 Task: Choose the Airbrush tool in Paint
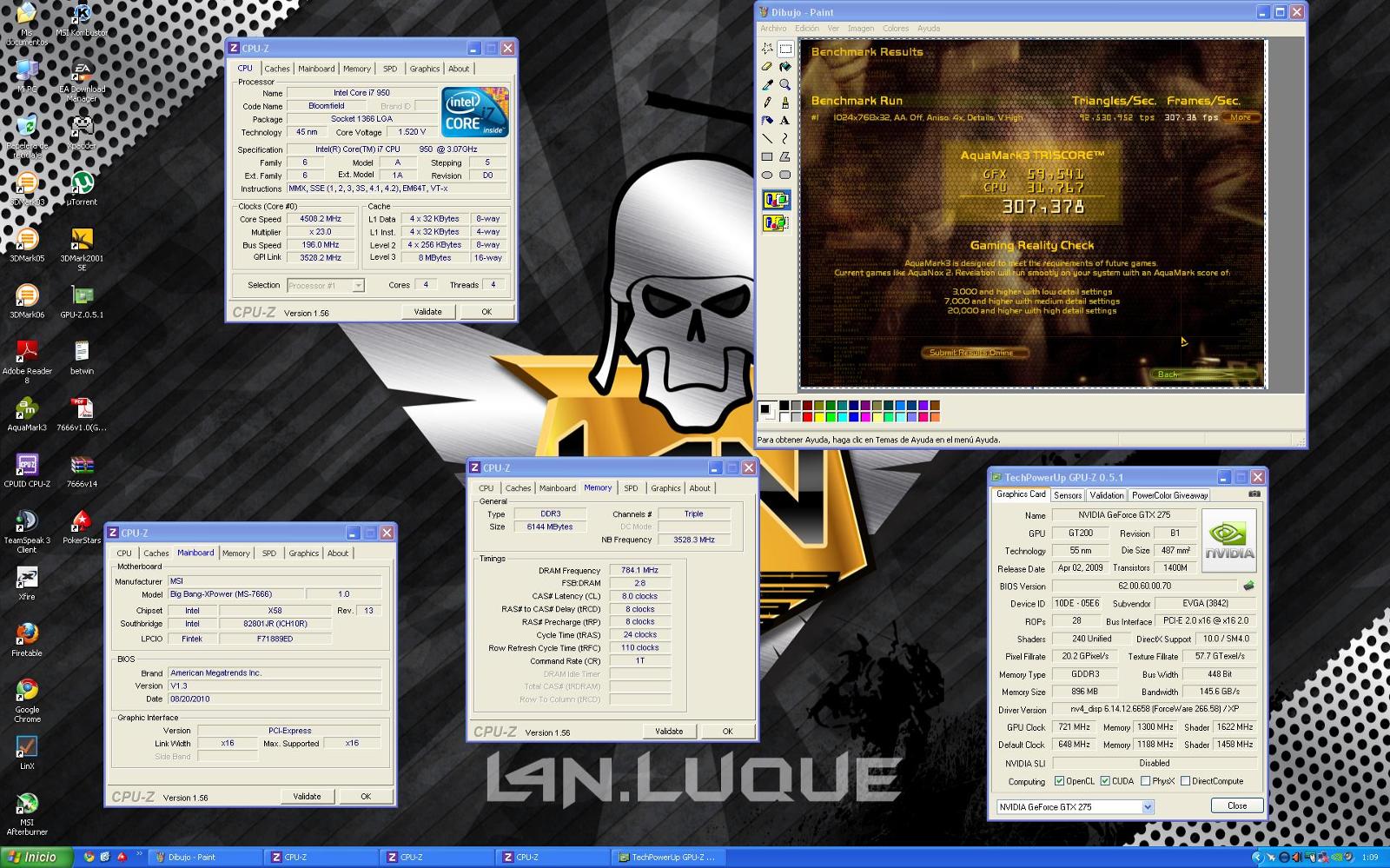[767, 121]
